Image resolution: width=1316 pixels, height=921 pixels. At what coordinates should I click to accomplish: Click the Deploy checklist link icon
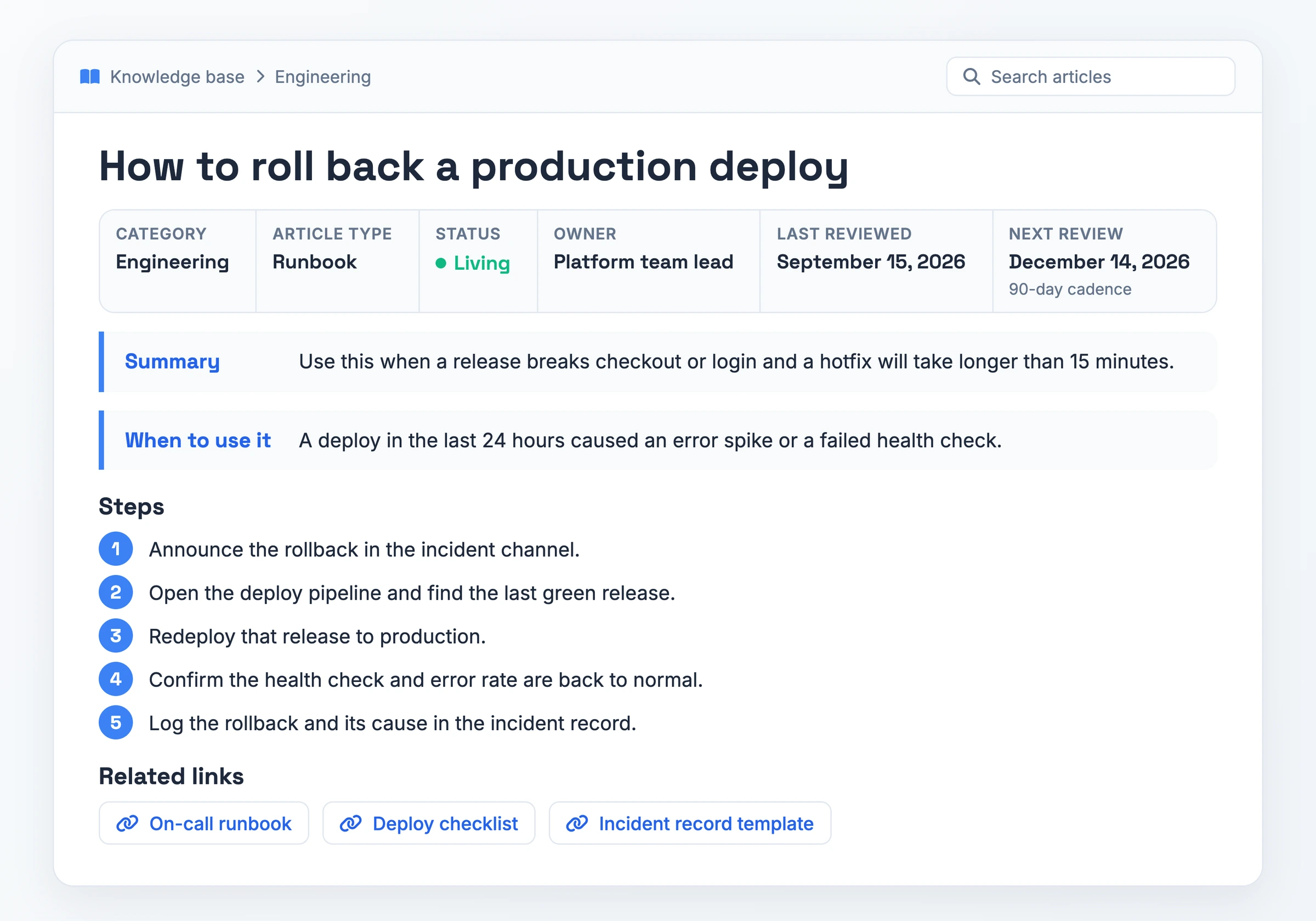351,823
